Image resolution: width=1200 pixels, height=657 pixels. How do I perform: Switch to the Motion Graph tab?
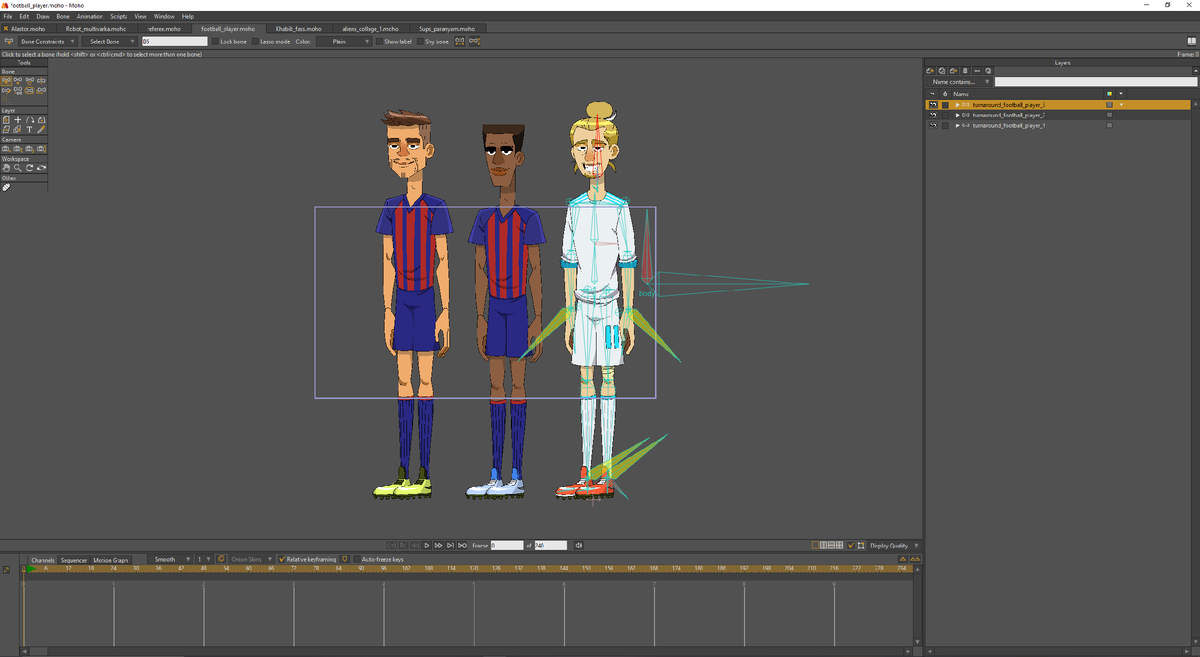[x=111, y=560]
